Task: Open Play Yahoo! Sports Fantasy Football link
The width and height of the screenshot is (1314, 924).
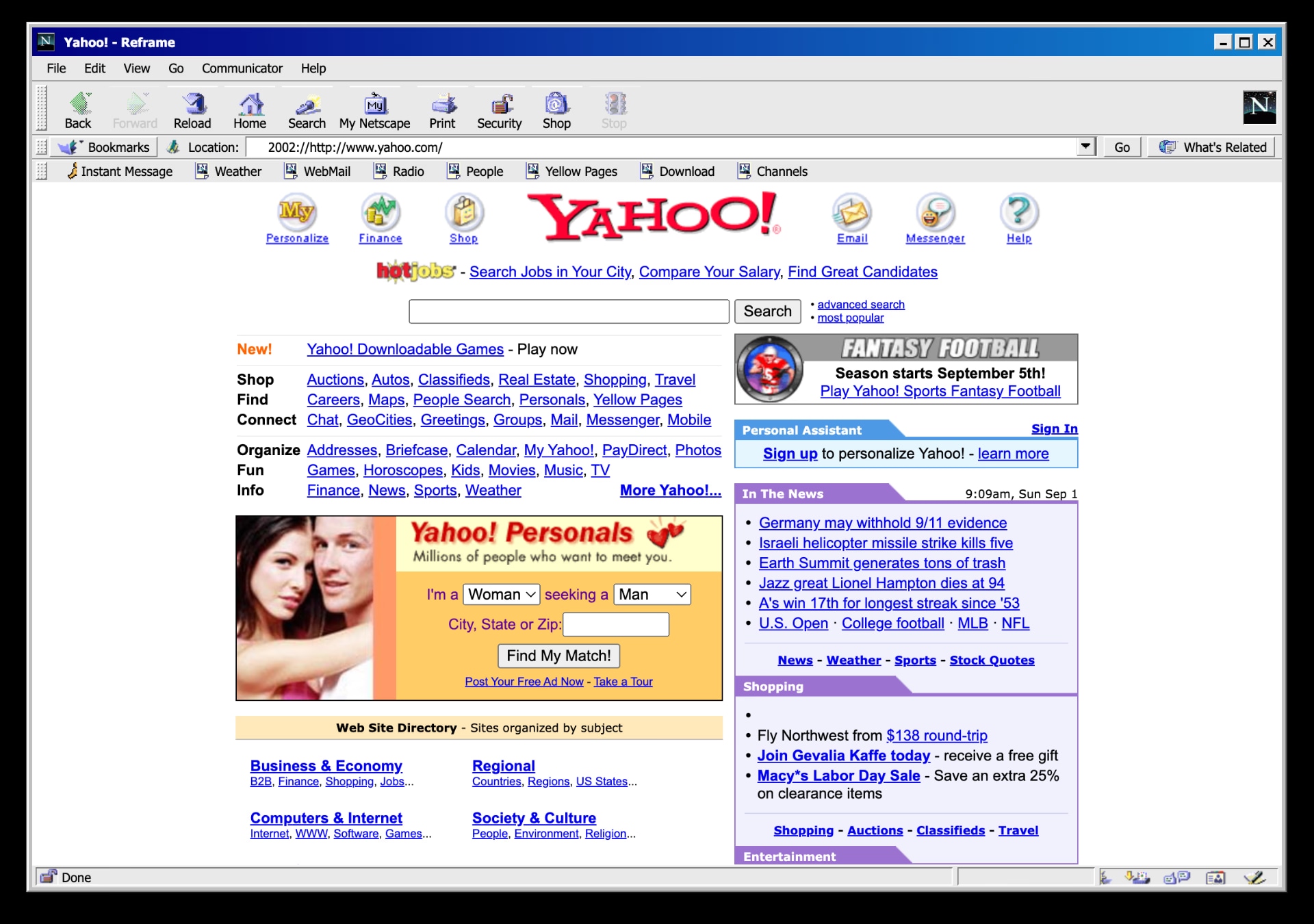Action: pos(940,392)
